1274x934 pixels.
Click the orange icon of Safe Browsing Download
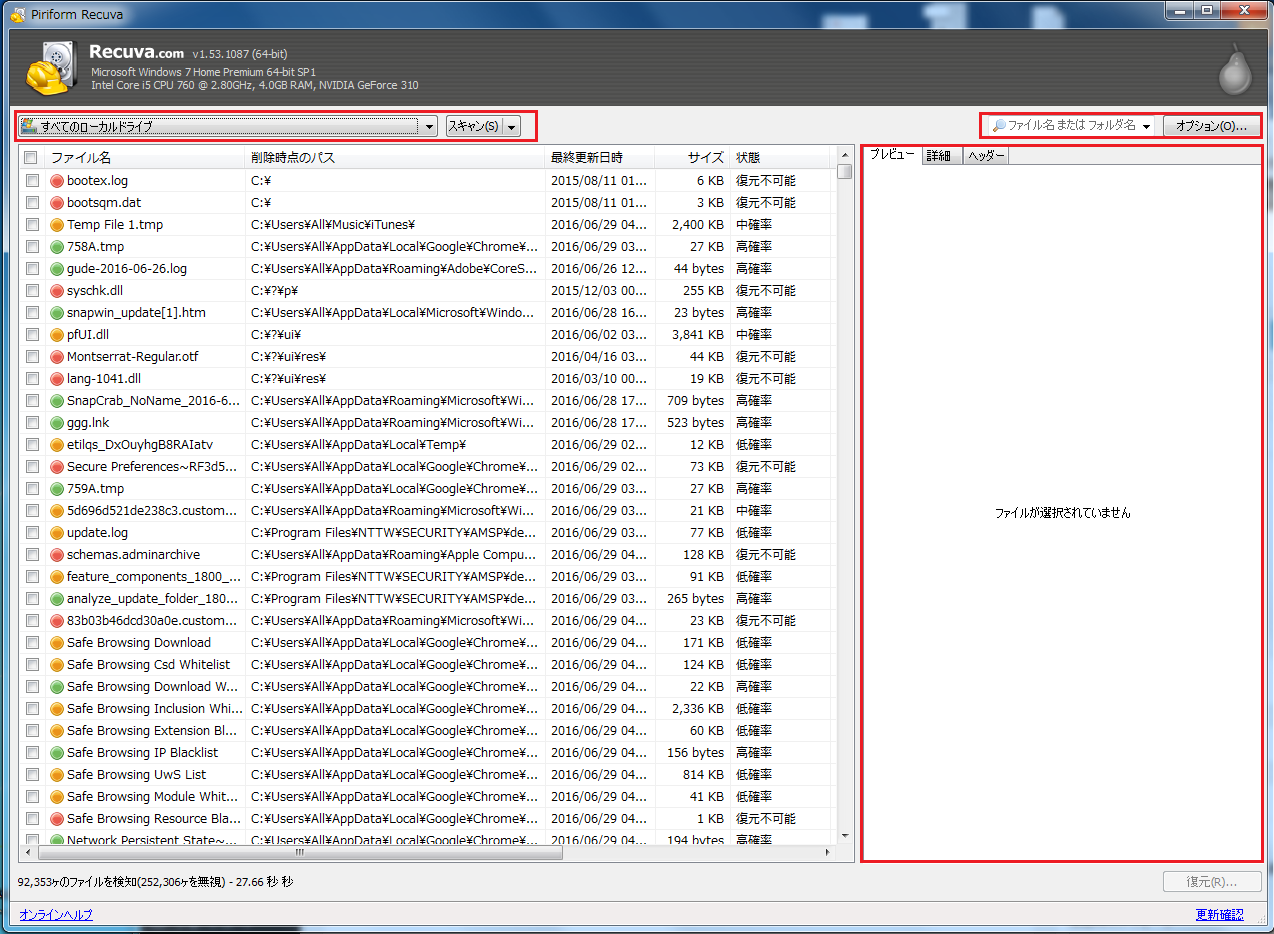coord(57,643)
